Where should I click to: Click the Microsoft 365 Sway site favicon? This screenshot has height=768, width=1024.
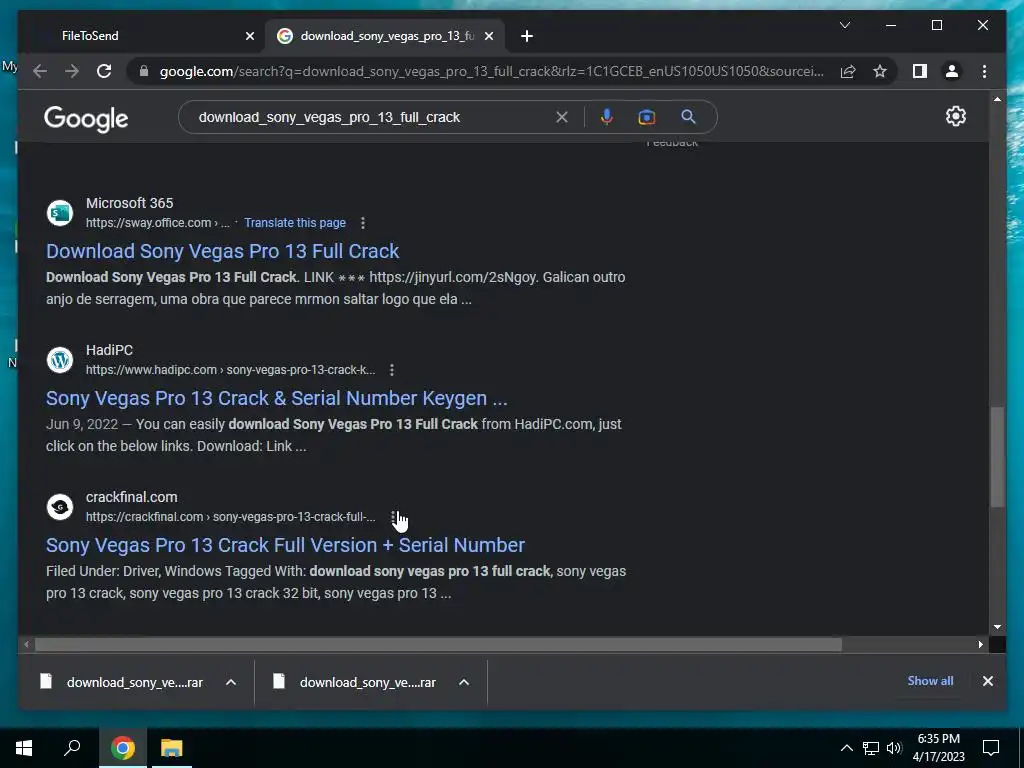pos(59,213)
